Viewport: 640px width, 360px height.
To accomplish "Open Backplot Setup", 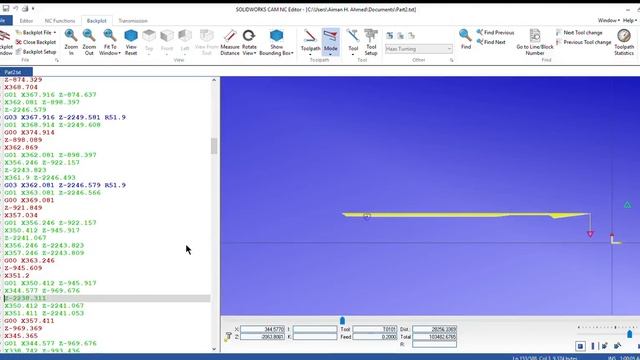I will 36,52.
